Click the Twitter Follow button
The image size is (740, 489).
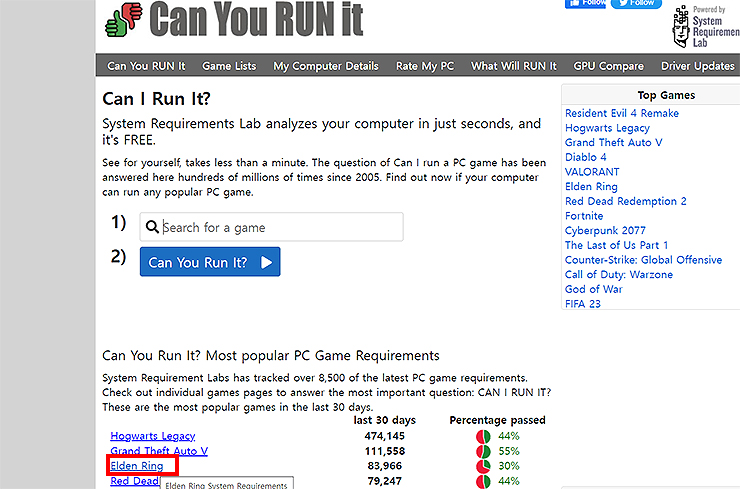coord(636,4)
